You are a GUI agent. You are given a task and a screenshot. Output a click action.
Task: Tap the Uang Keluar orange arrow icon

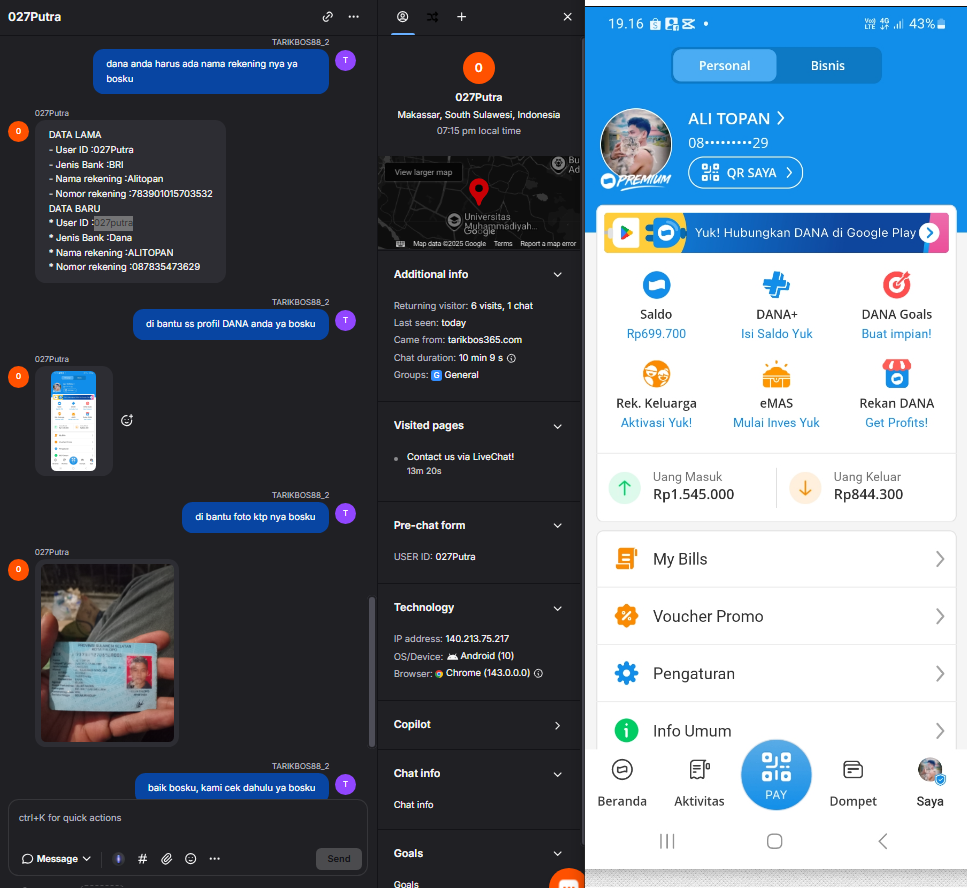[x=805, y=488]
